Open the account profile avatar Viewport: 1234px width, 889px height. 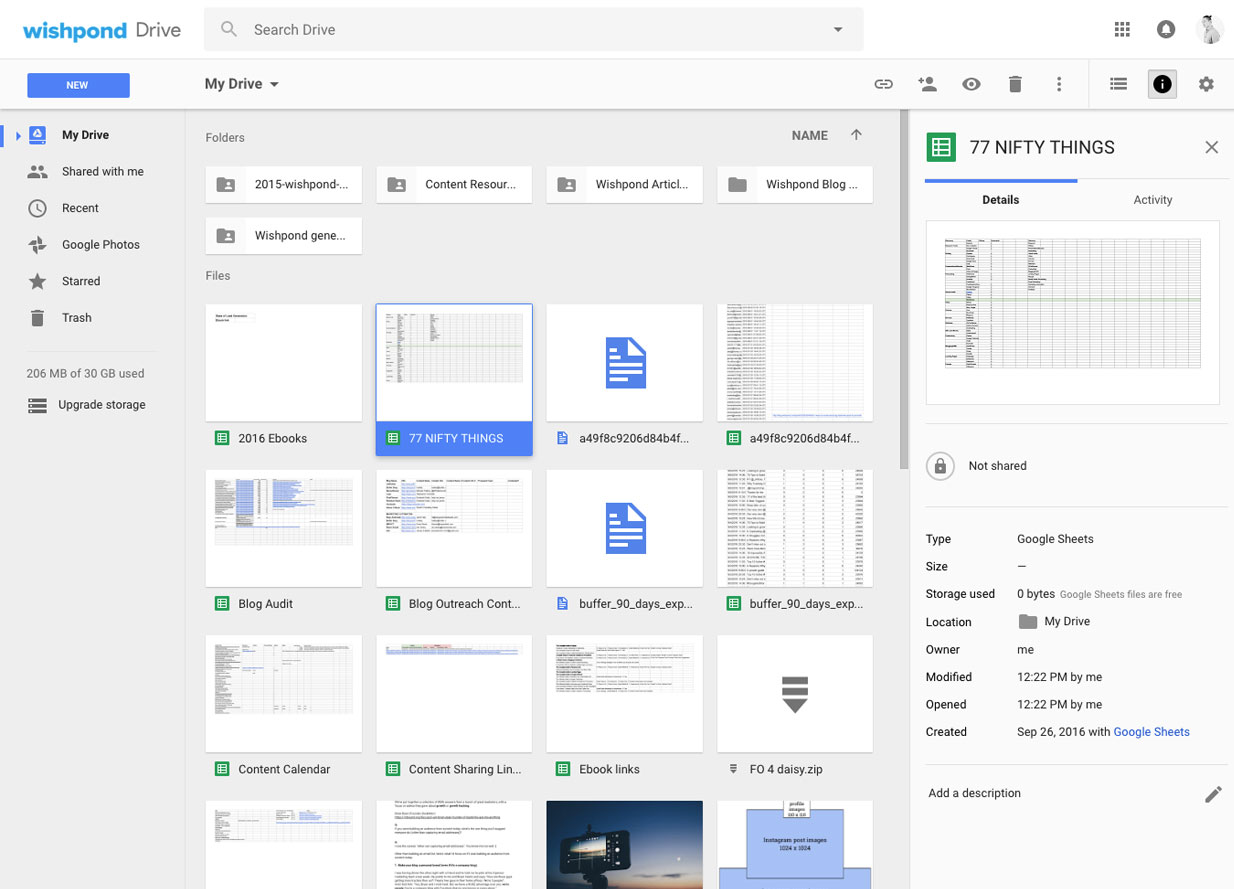click(x=1210, y=29)
